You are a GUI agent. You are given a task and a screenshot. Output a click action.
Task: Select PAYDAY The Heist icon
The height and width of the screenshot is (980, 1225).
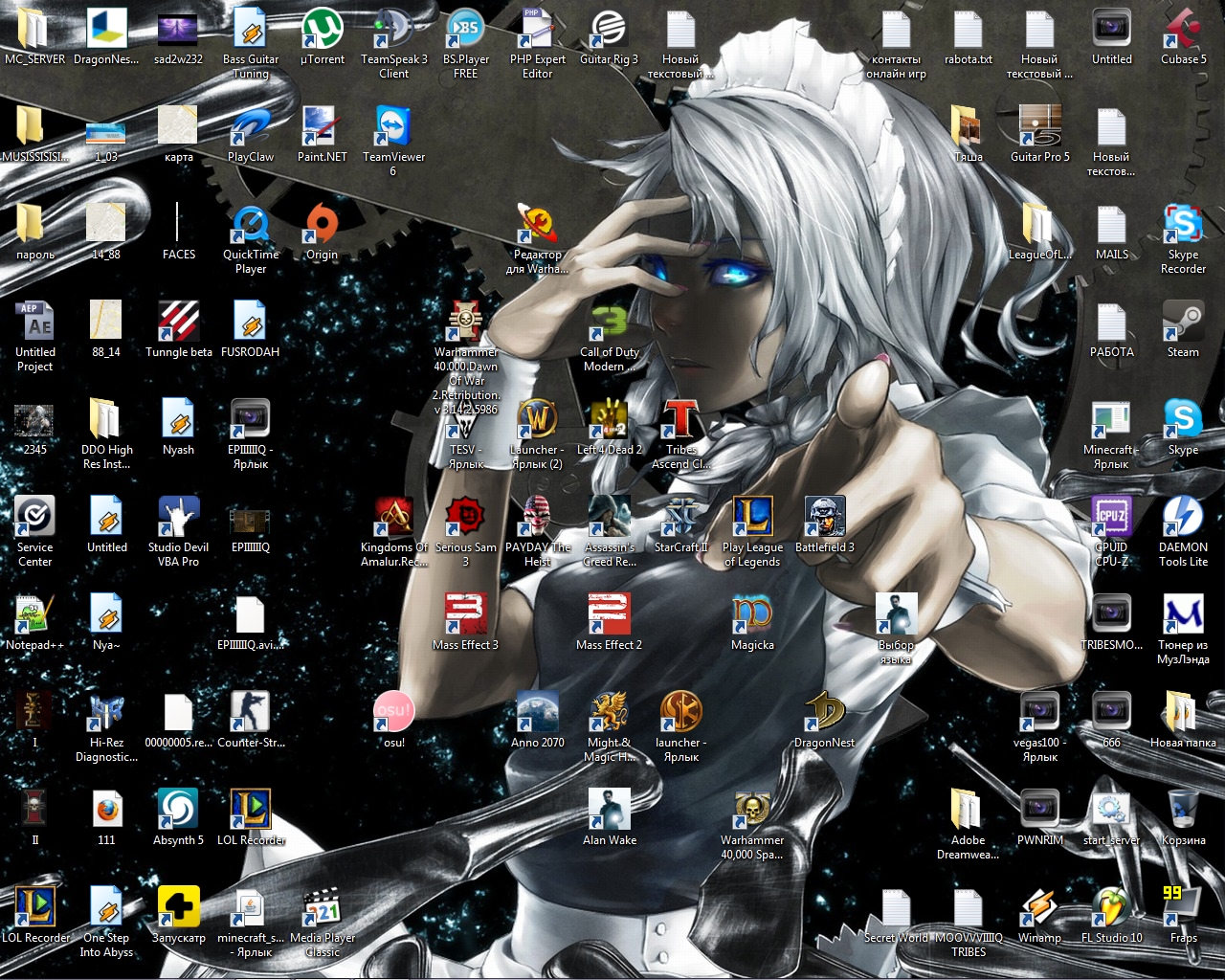coord(538,517)
